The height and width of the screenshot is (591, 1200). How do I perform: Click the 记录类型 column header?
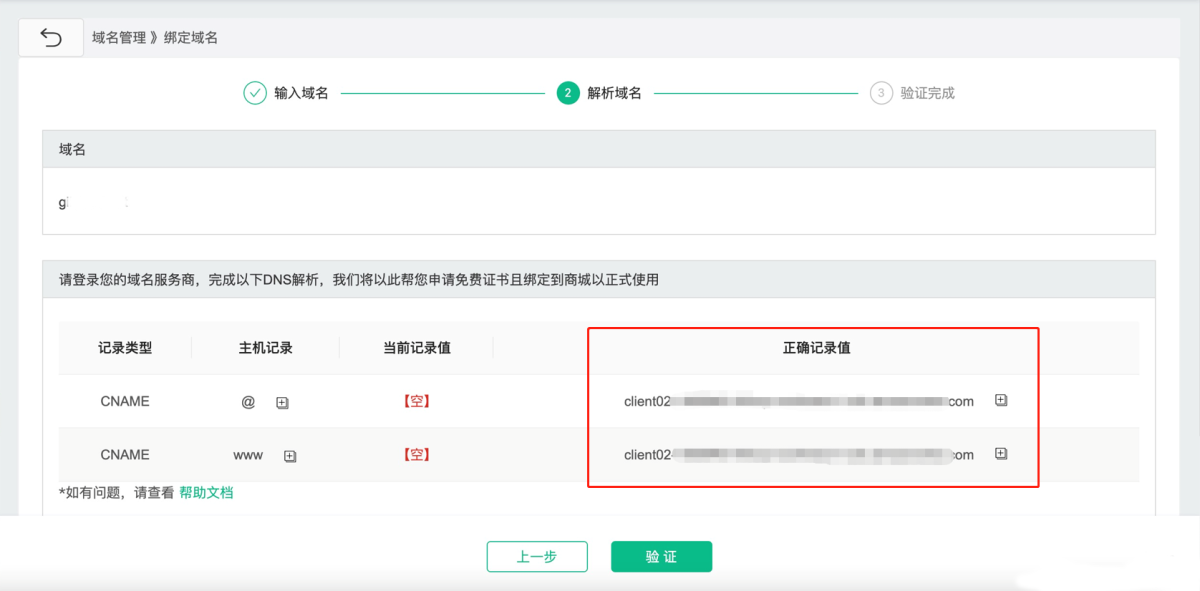click(x=125, y=348)
